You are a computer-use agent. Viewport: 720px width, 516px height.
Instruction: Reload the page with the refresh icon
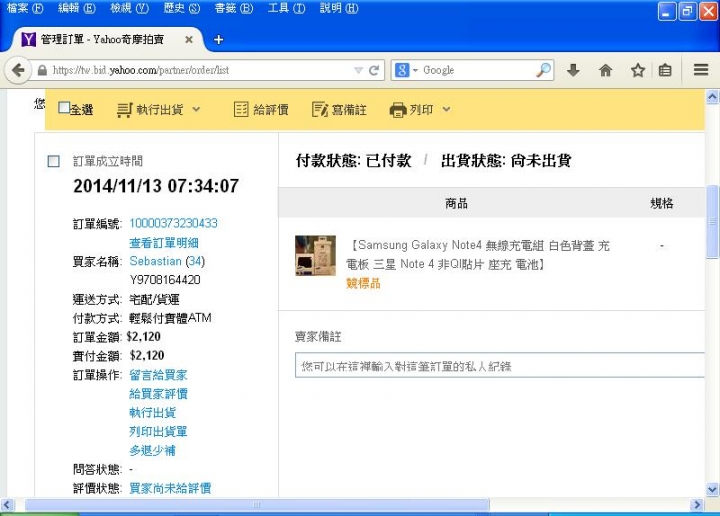374,70
